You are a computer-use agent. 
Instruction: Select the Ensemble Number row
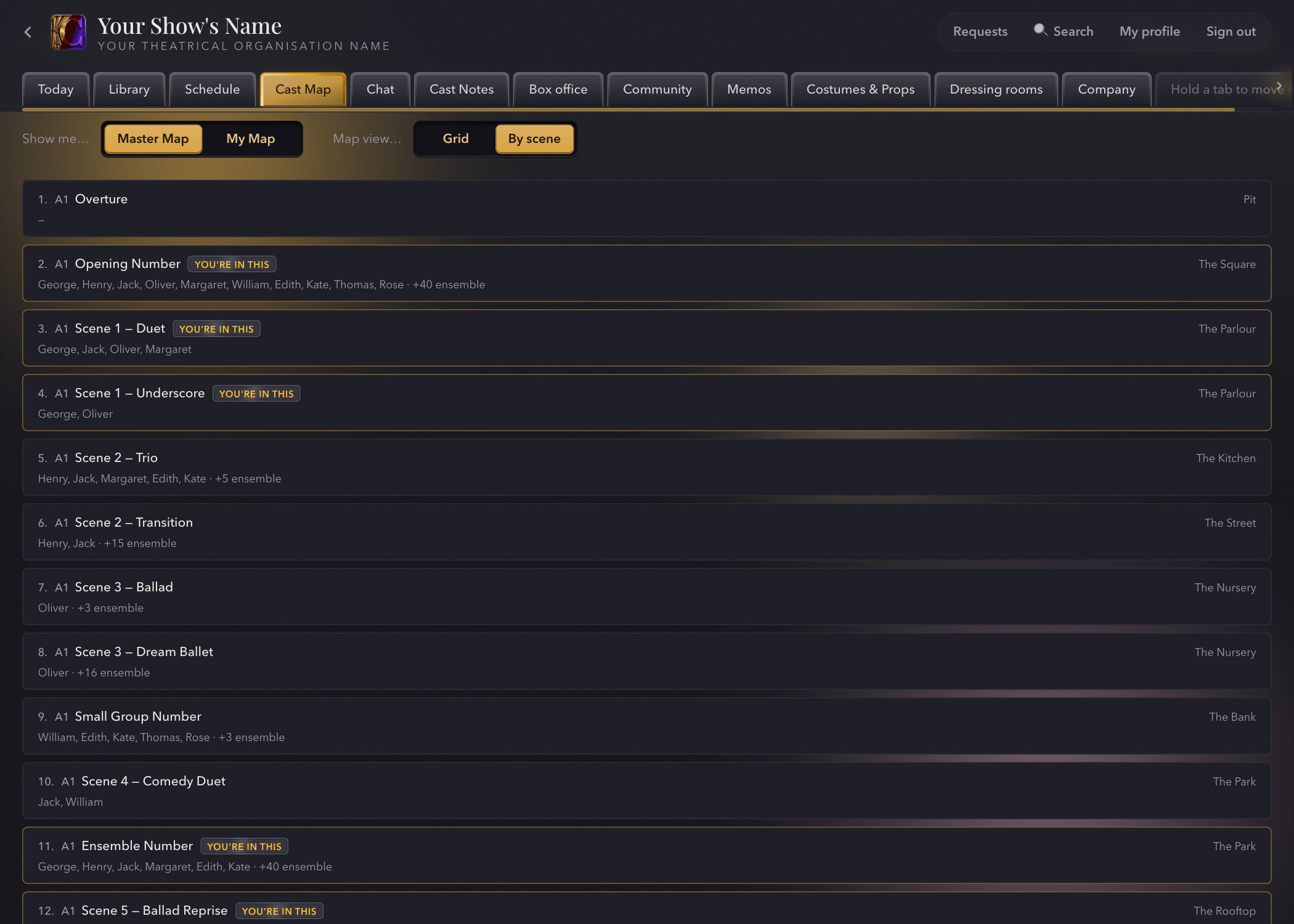pyautogui.click(x=646, y=855)
